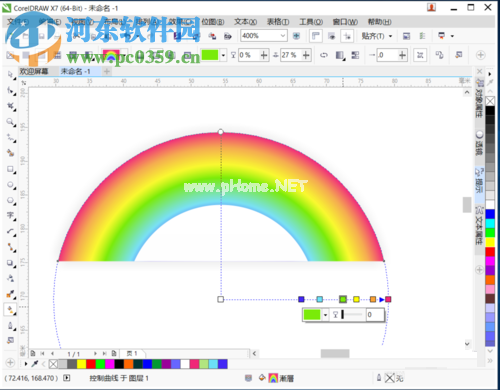Click the outline pen icon in status bar
500x390 pixels.
click(379, 378)
